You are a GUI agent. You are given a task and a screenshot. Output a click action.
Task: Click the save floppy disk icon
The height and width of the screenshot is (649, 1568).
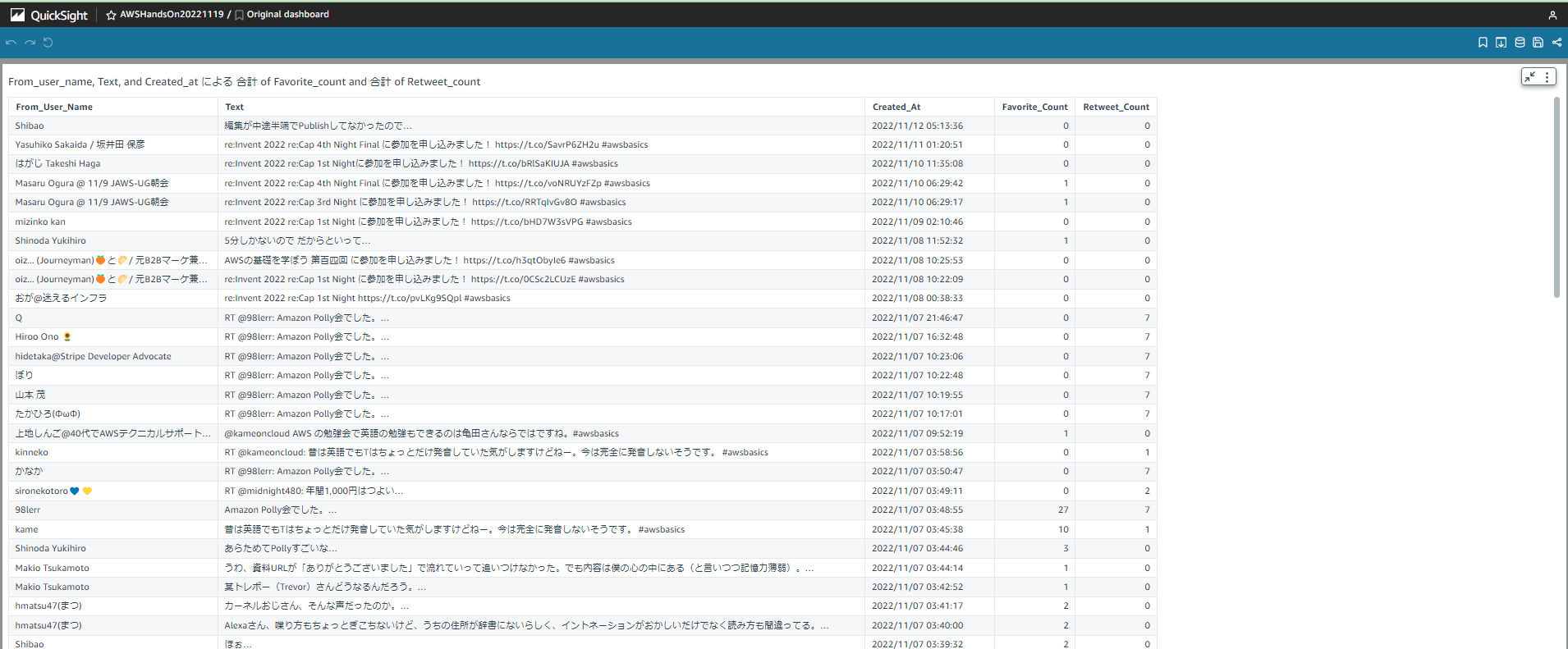pos(1538,43)
